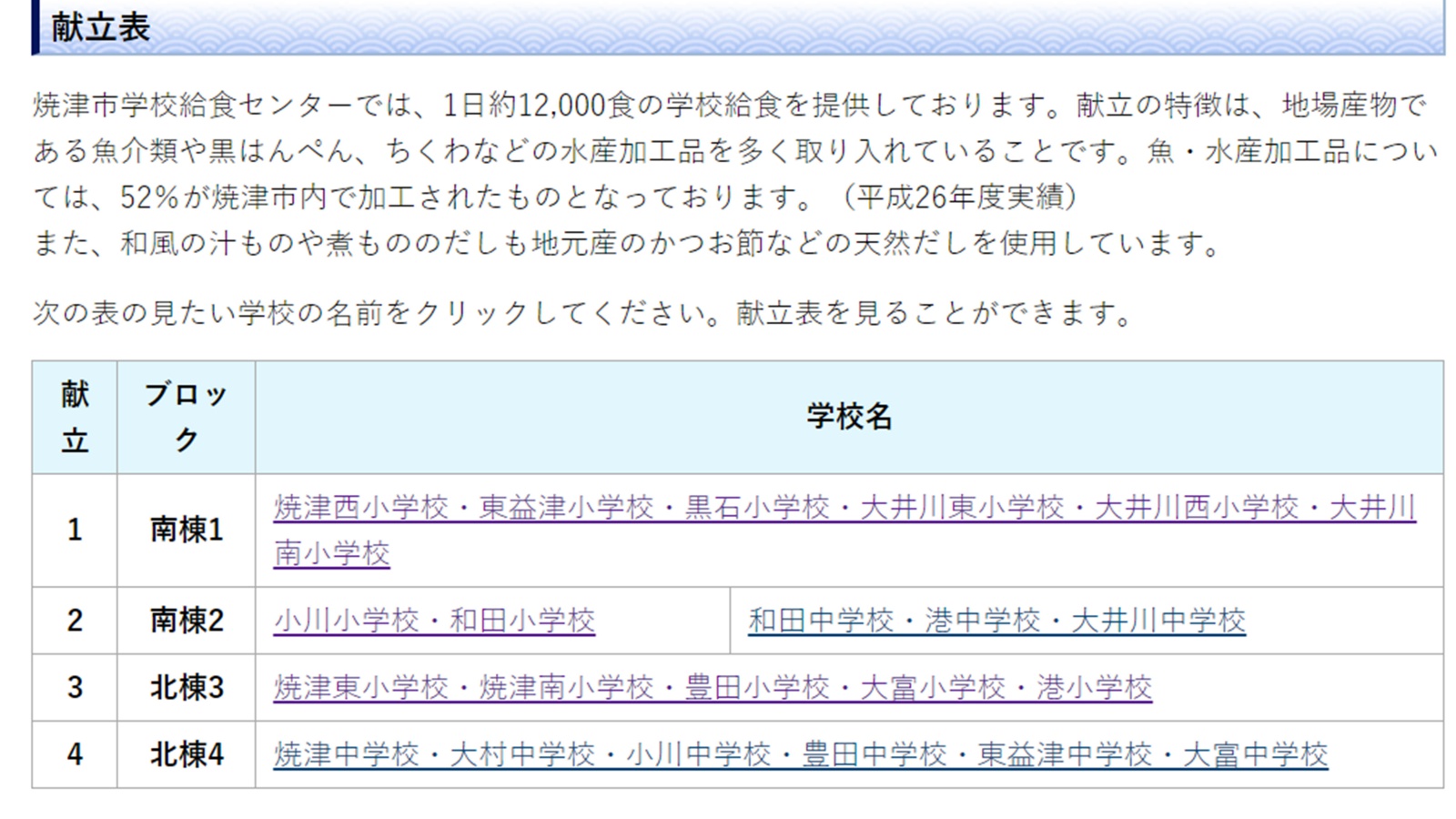Click the 学校名 column header
Viewport: 1456px width, 819px height.
848,417
